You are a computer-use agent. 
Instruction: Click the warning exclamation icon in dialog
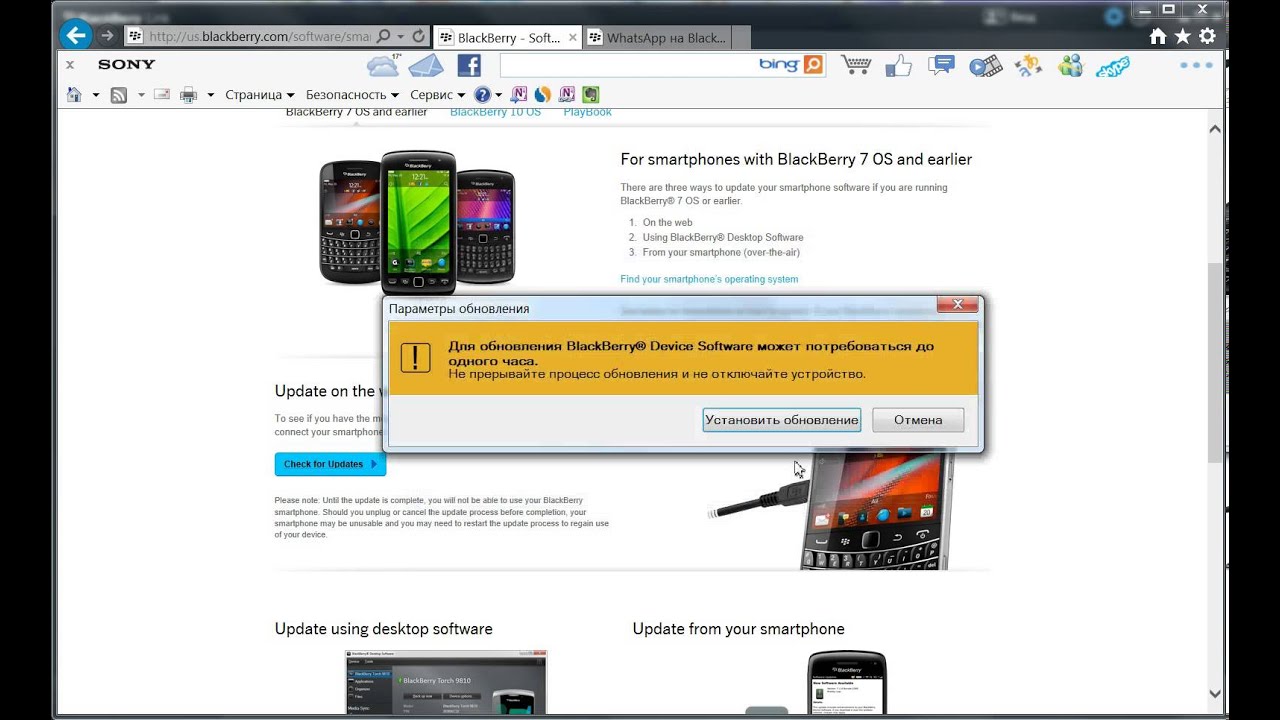(x=415, y=357)
